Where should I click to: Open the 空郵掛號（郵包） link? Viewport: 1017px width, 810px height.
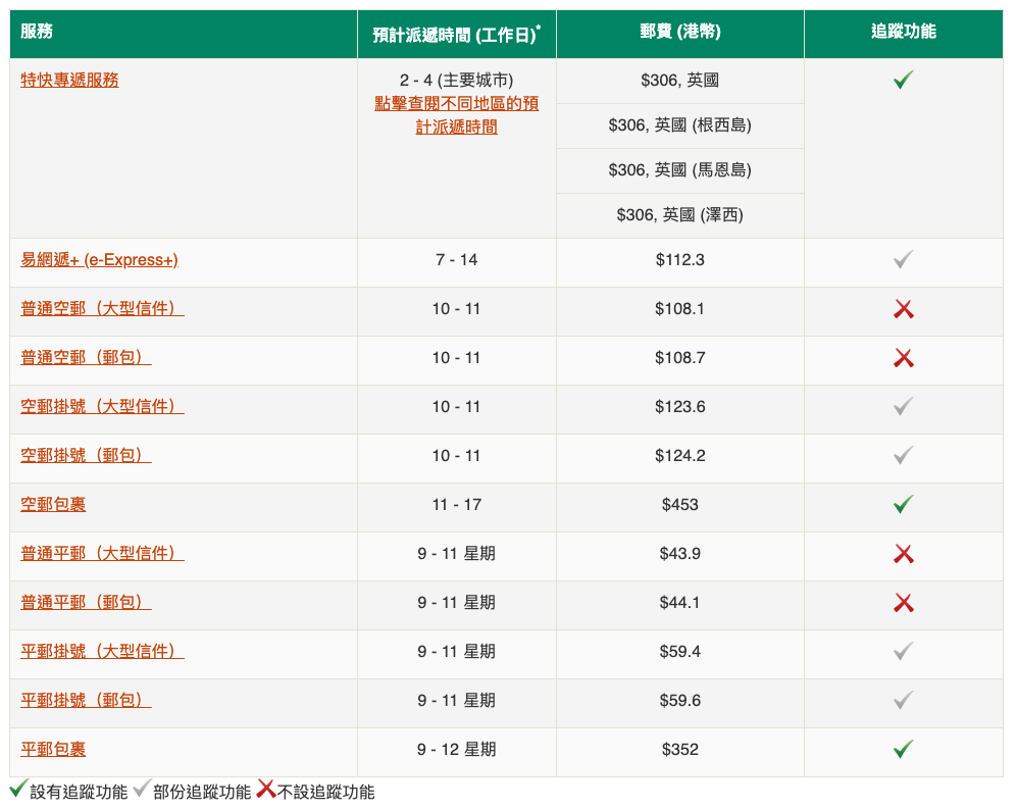86,456
